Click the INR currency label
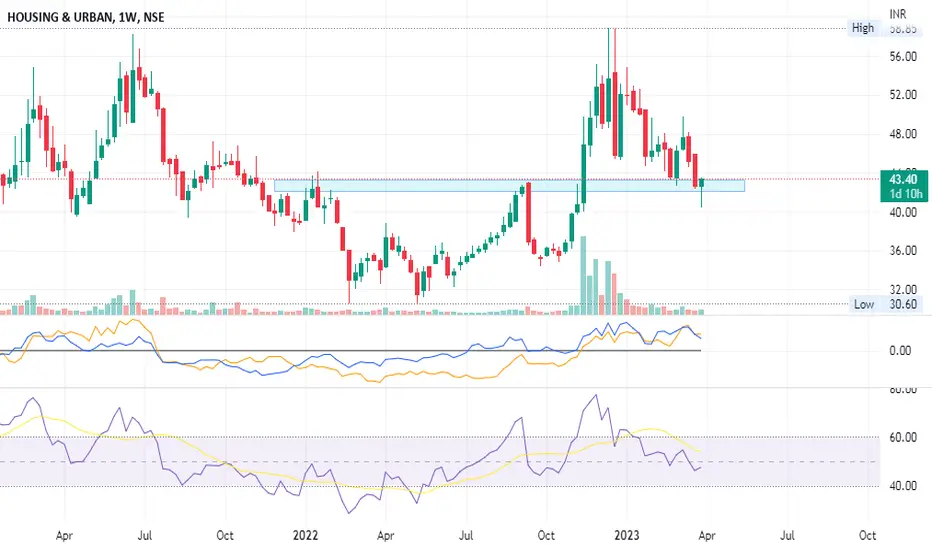This screenshot has height=550, width=932. tap(898, 14)
